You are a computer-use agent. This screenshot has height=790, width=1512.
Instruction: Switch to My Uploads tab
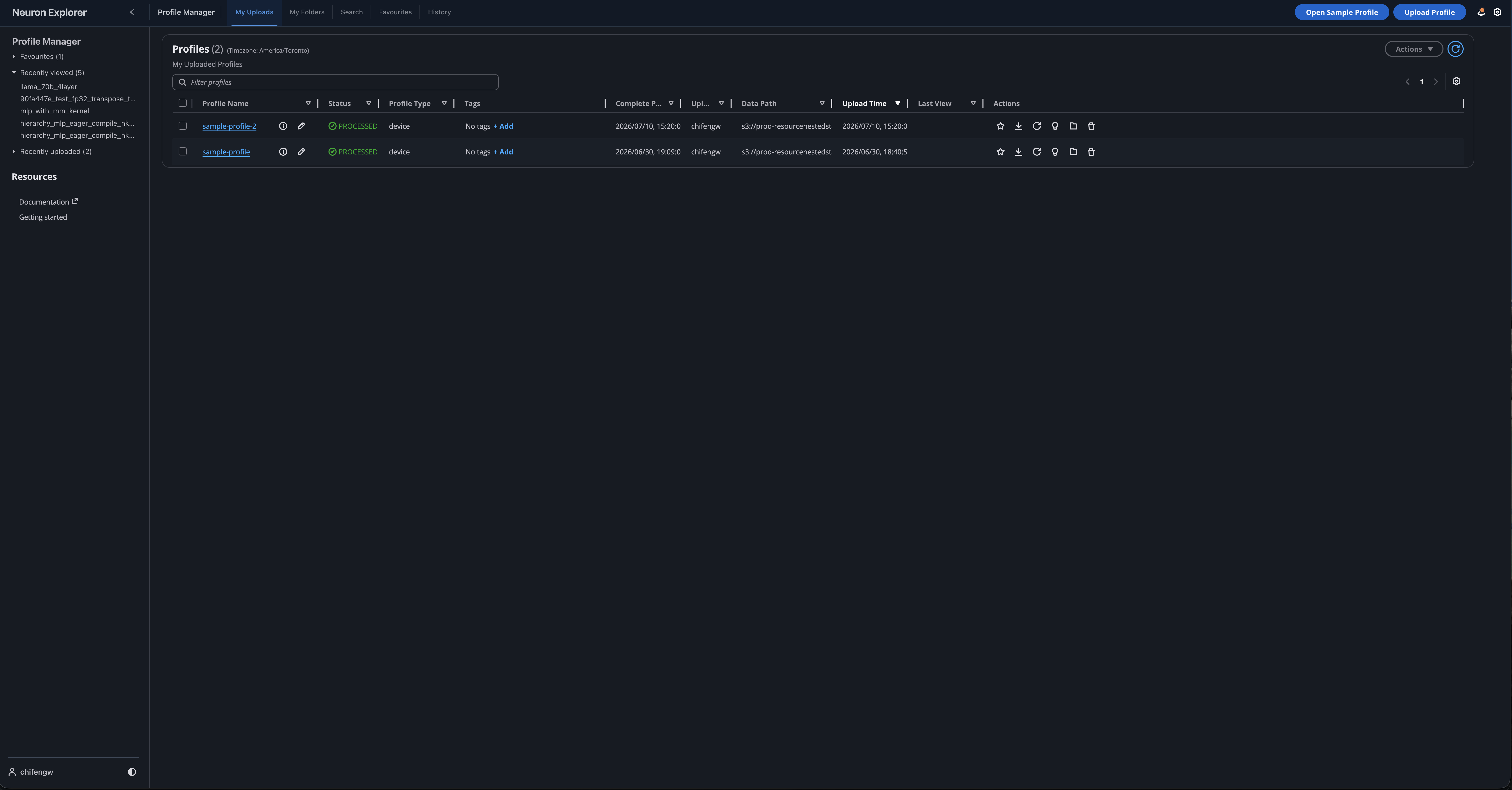coord(254,12)
